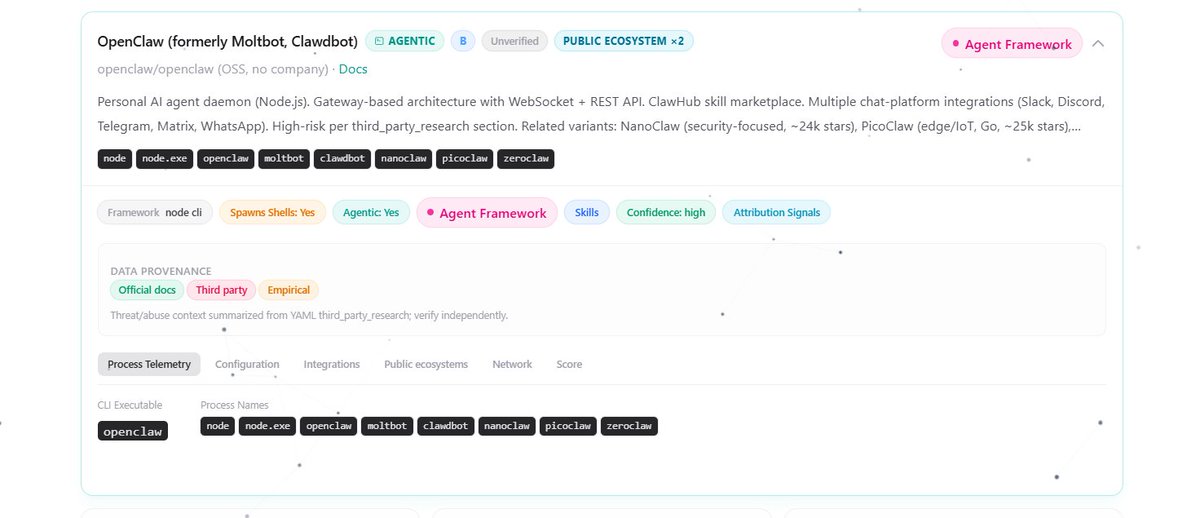
Task: Click the openclaw tag under description
Action: [226, 158]
